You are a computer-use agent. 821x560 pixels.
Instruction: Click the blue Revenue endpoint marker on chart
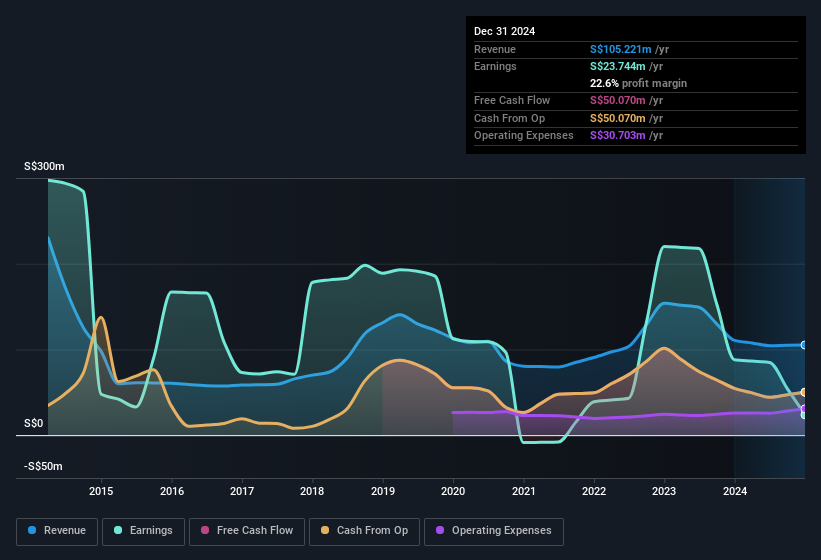pyautogui.click(x=804, y=345)
